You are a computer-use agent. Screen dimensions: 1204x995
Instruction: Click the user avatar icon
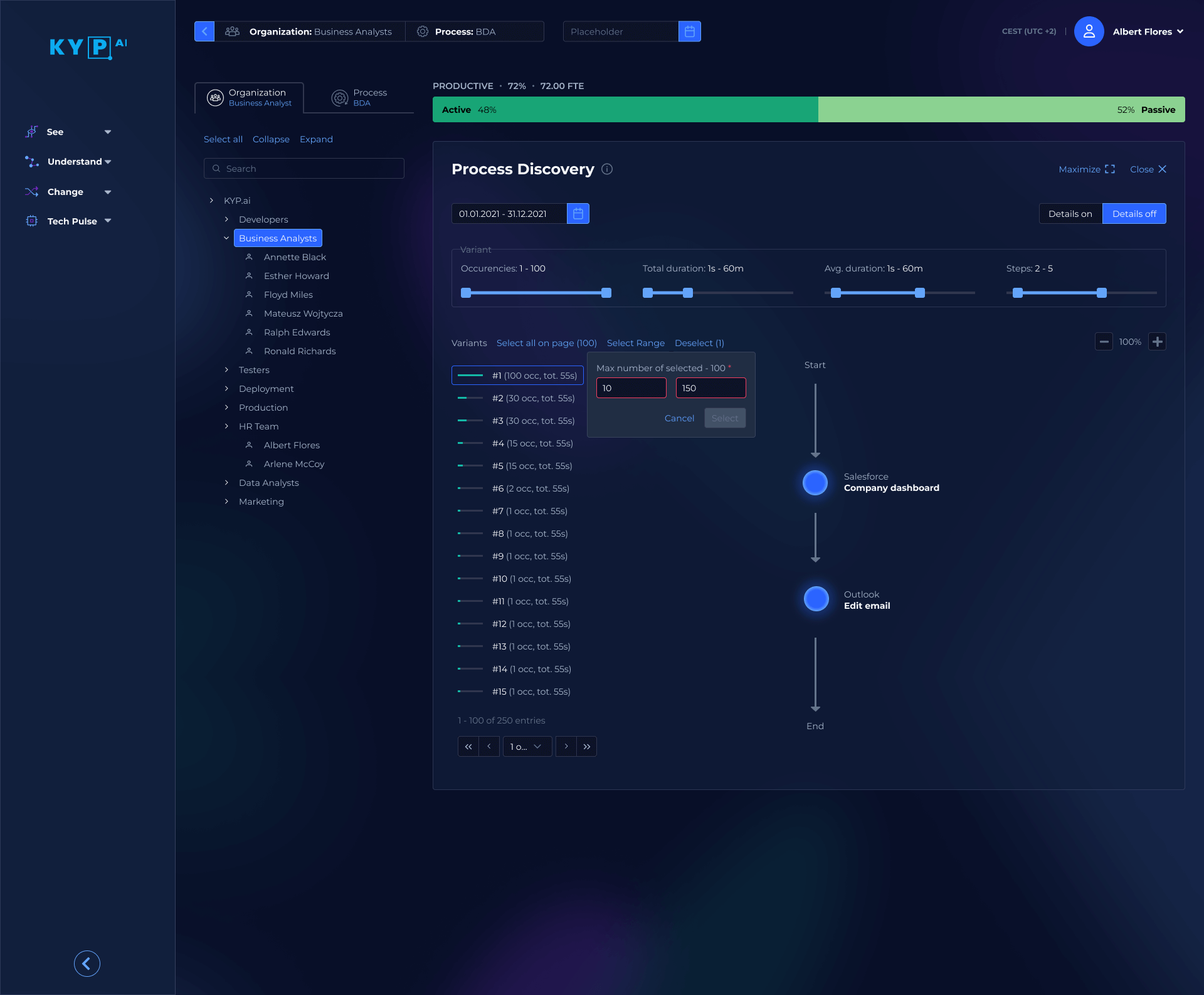click(x=1089, y=31)
